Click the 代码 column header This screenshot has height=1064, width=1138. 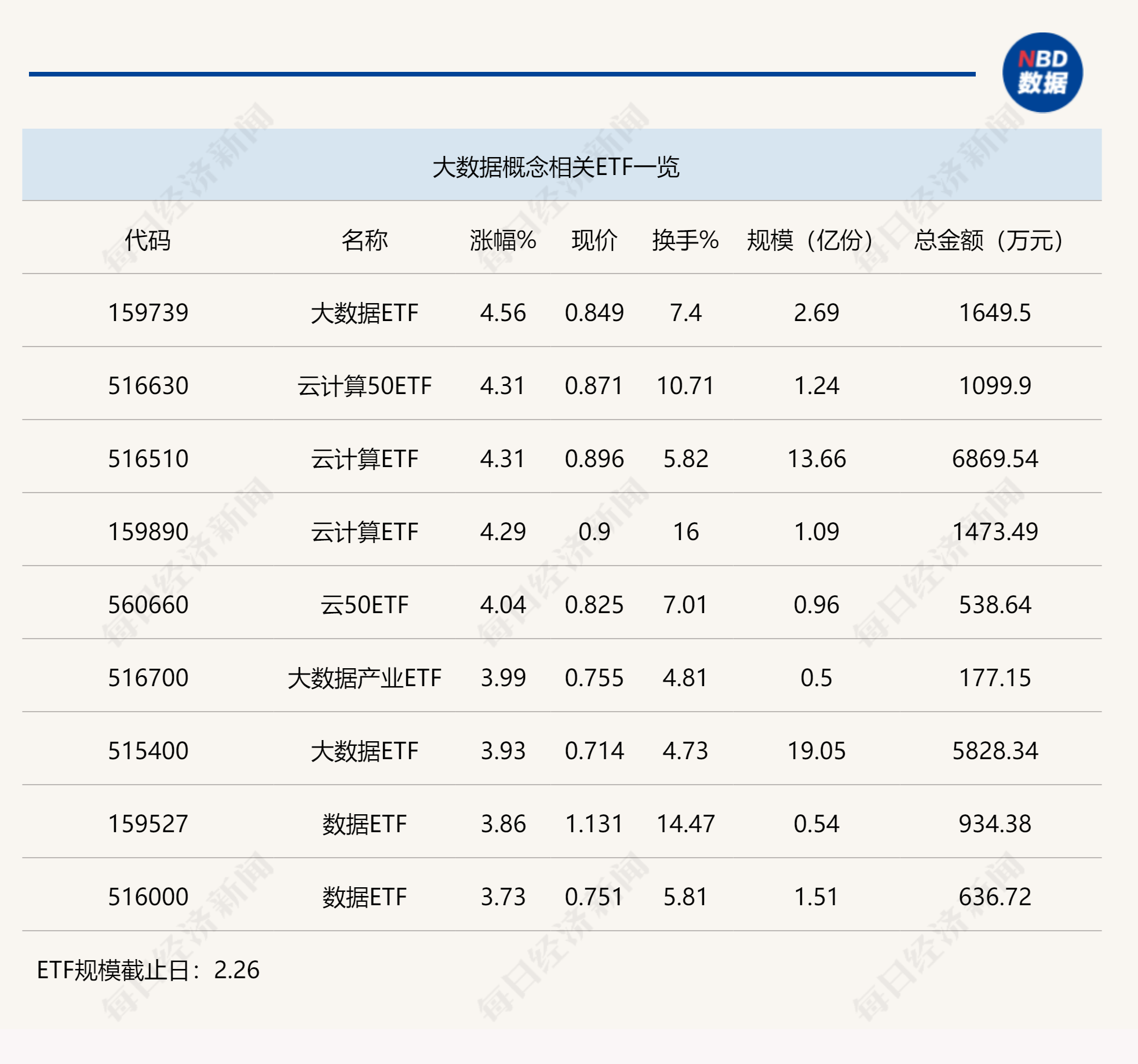coord(148,240)
